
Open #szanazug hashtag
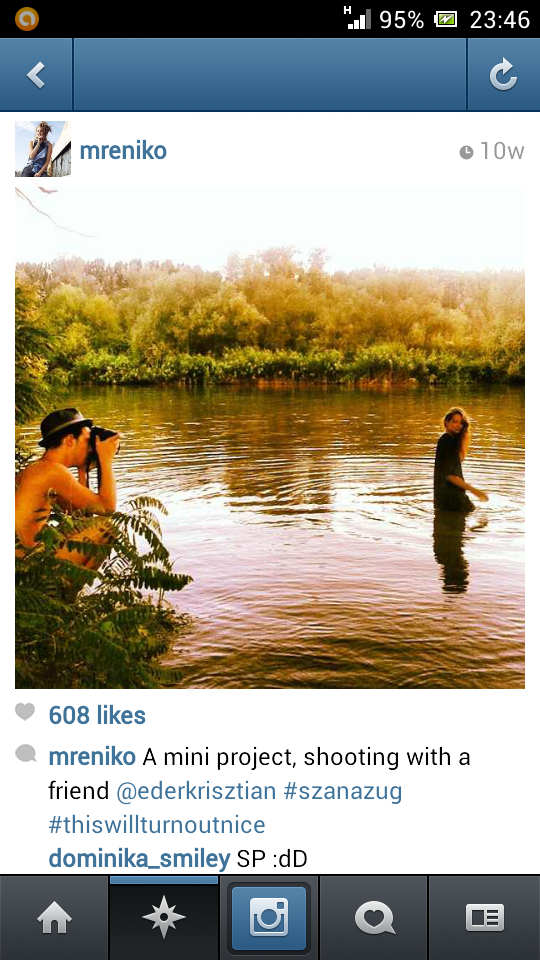point(343,791)
